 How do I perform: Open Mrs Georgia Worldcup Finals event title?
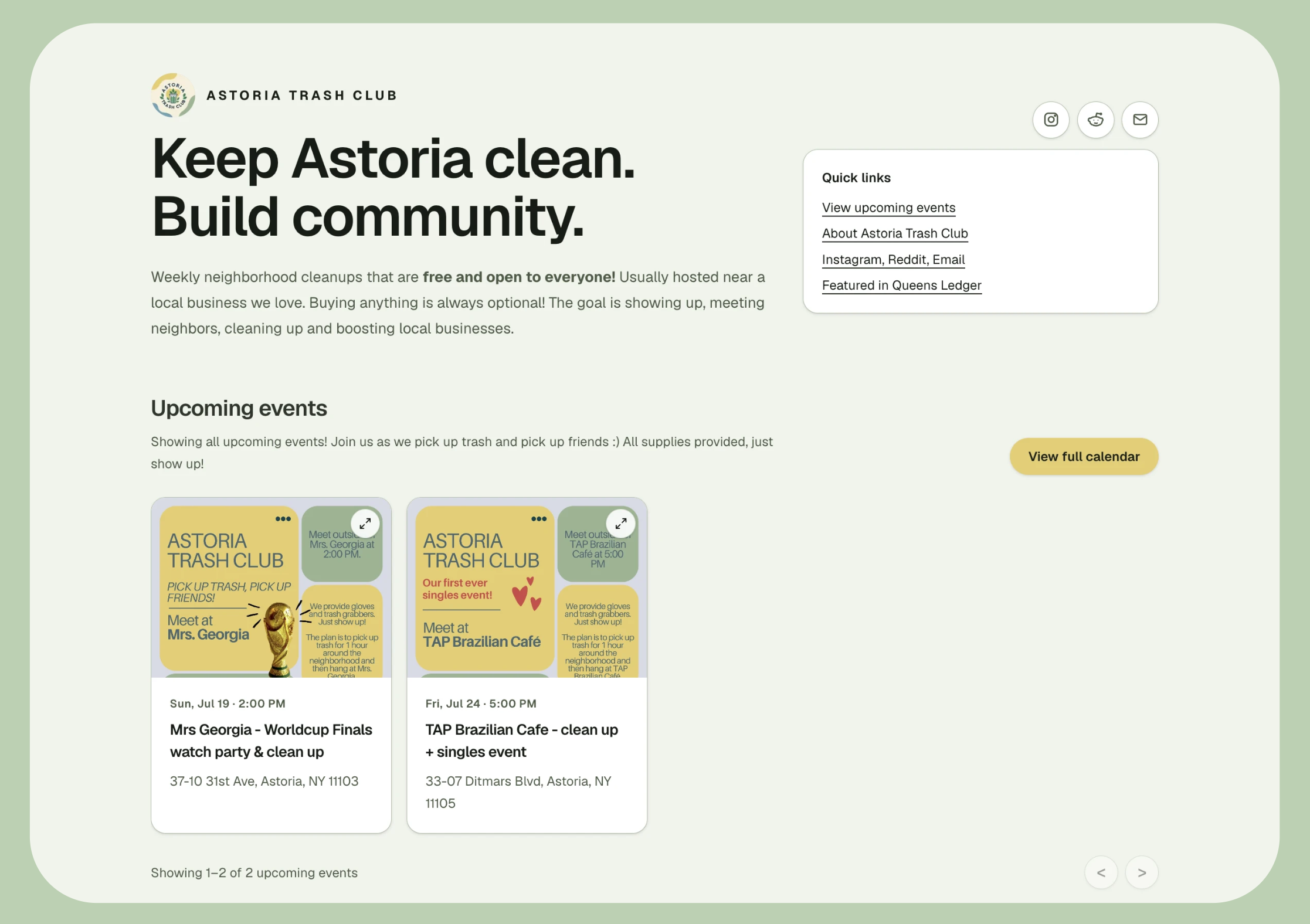point(271,740)
